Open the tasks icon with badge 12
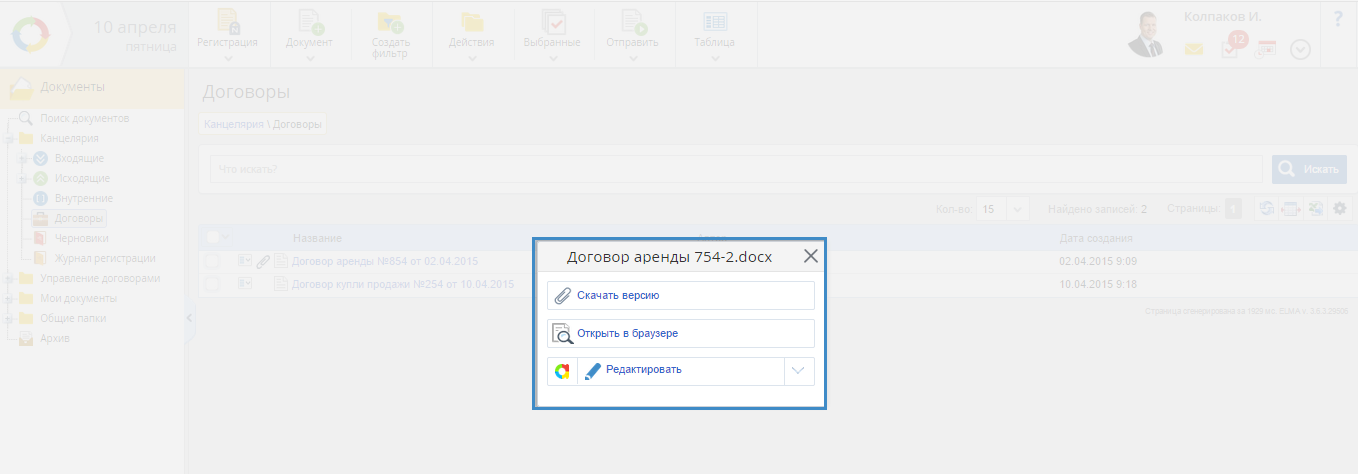 pos(1232,46)
